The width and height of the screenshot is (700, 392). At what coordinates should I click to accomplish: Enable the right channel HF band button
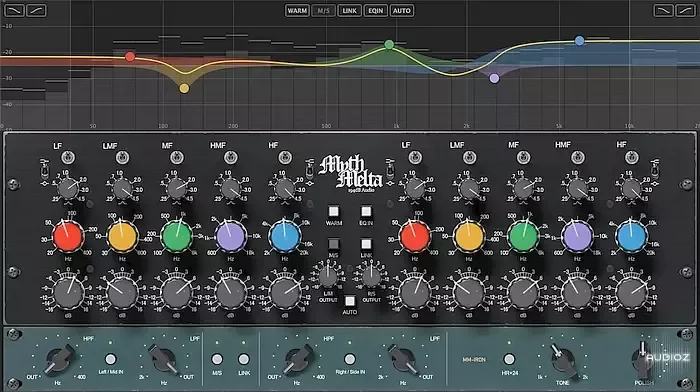tap(631, 157)
